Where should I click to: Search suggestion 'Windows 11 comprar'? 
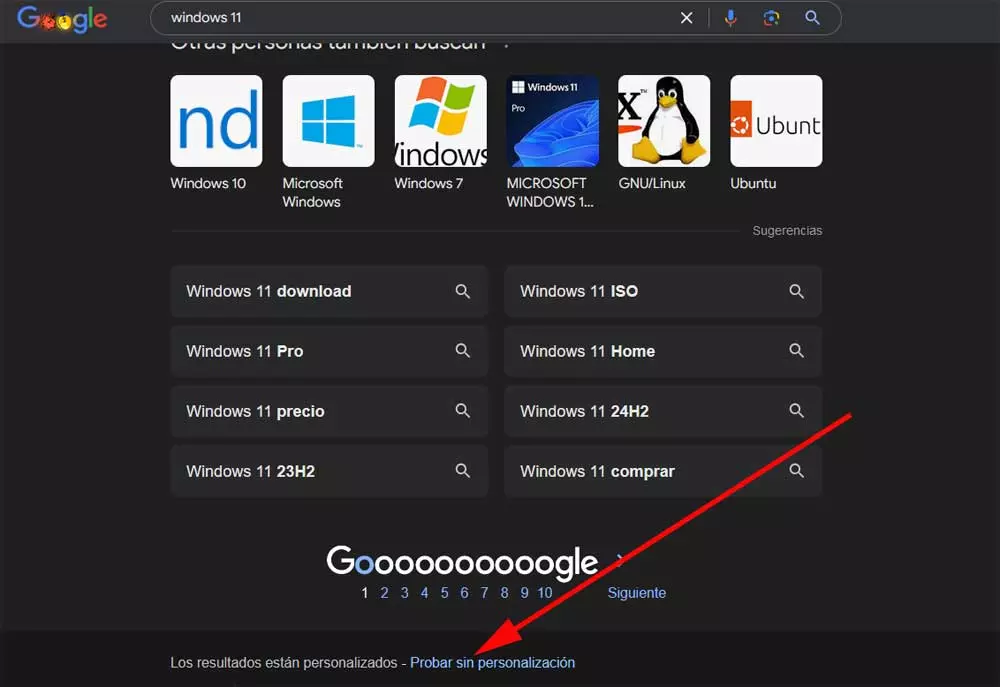point(663,471)
